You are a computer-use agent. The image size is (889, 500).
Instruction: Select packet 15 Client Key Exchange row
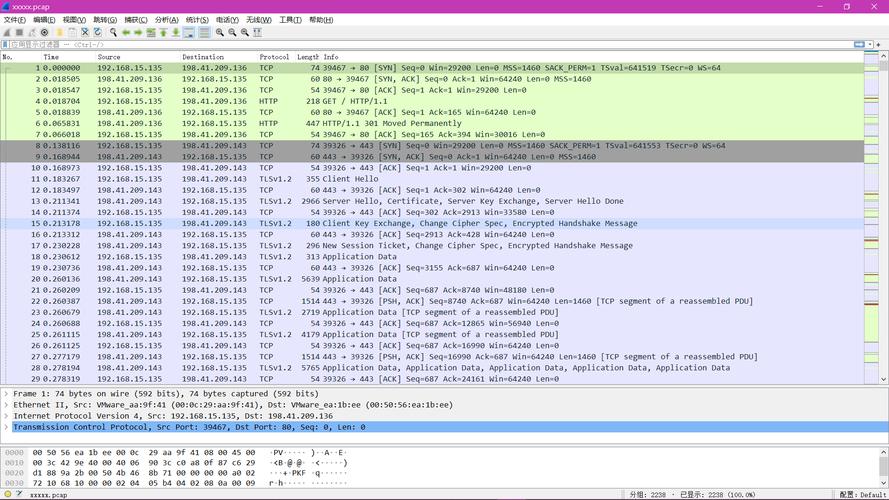click(x=432, y=223)
